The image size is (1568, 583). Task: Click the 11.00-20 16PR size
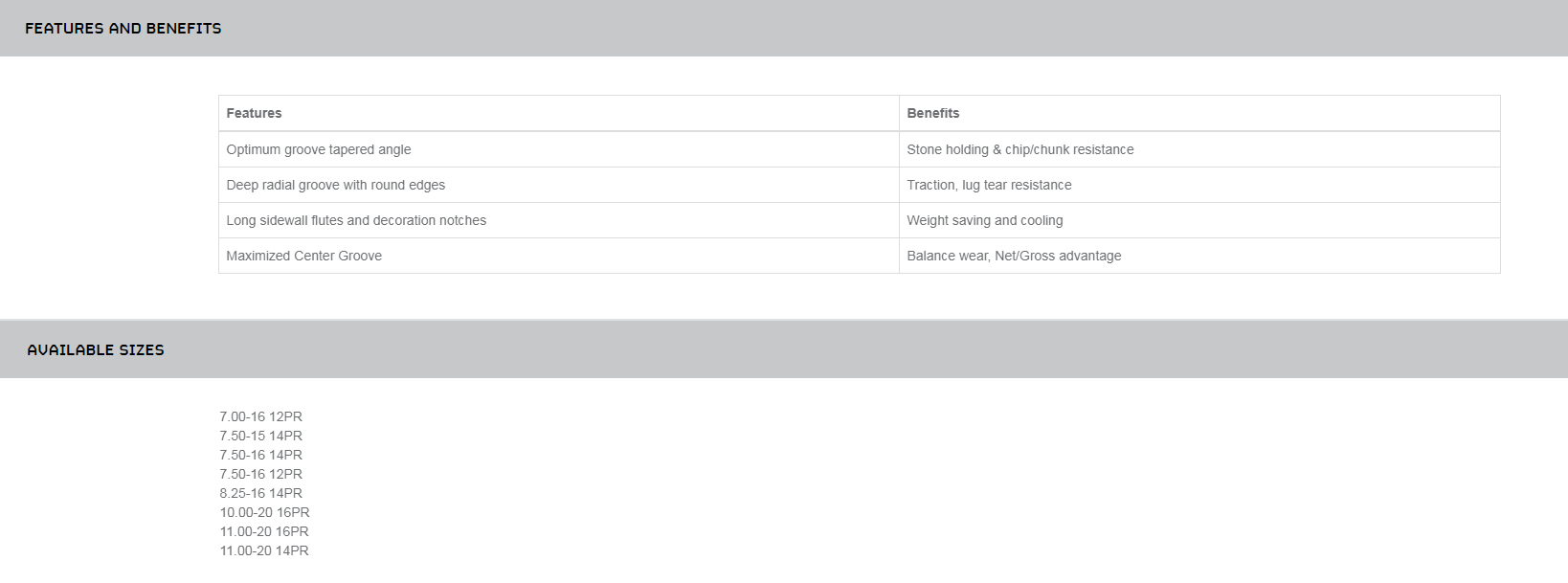[264, 531]
